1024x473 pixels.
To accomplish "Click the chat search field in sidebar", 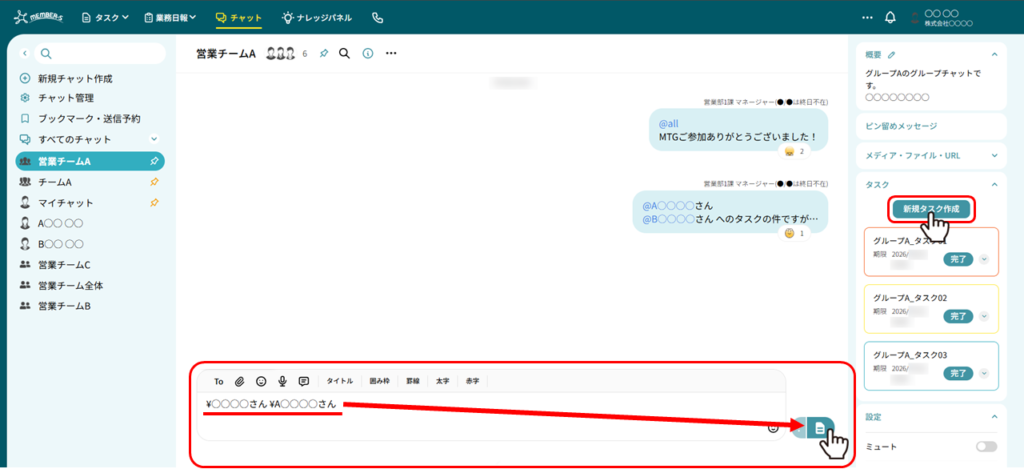I will (101, 54).
